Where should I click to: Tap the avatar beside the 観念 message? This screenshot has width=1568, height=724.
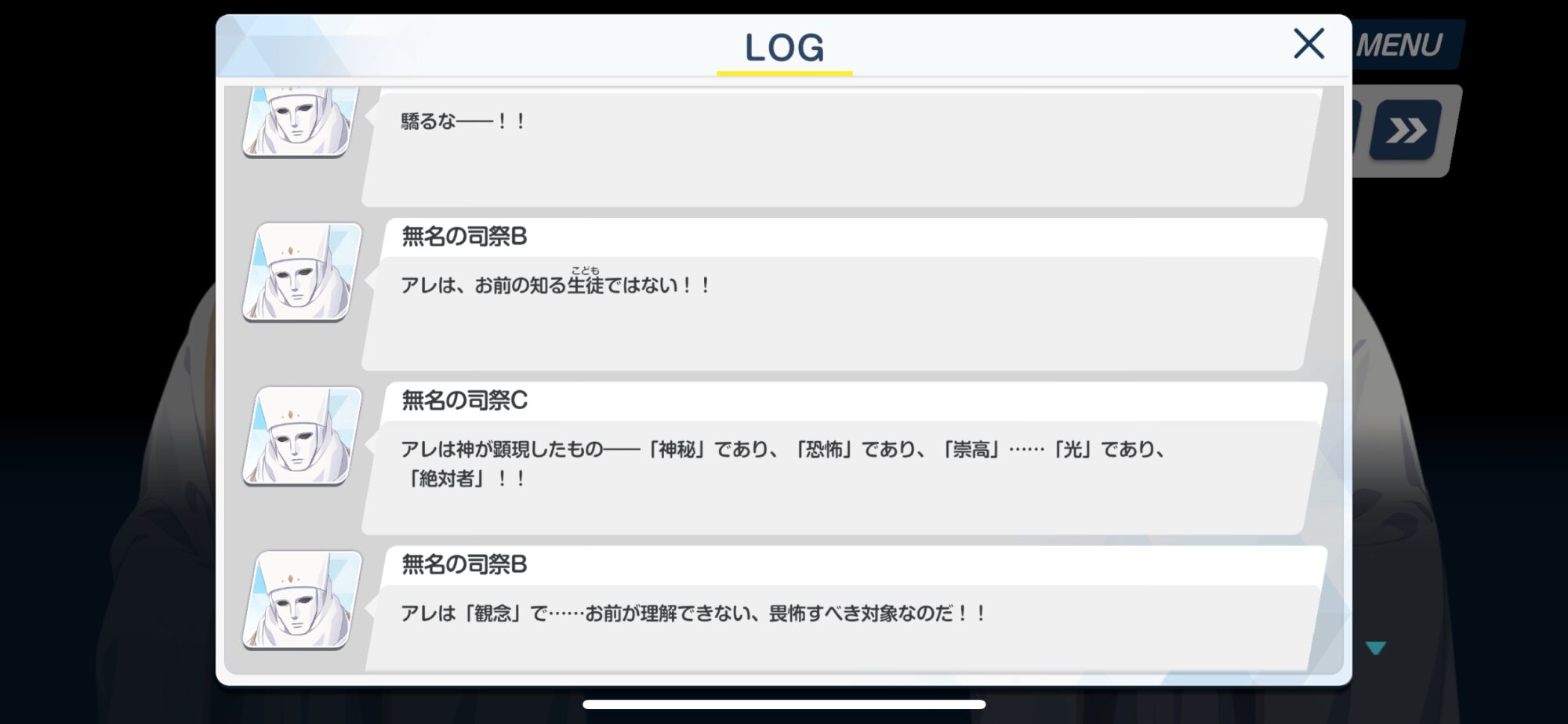[303, 600]
